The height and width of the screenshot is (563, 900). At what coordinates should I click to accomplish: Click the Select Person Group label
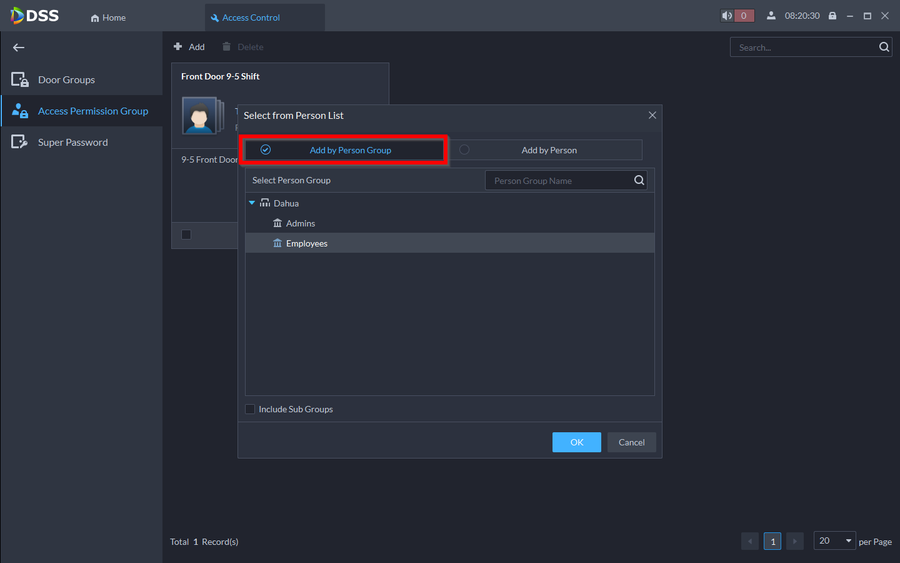(x=291, y=180)
